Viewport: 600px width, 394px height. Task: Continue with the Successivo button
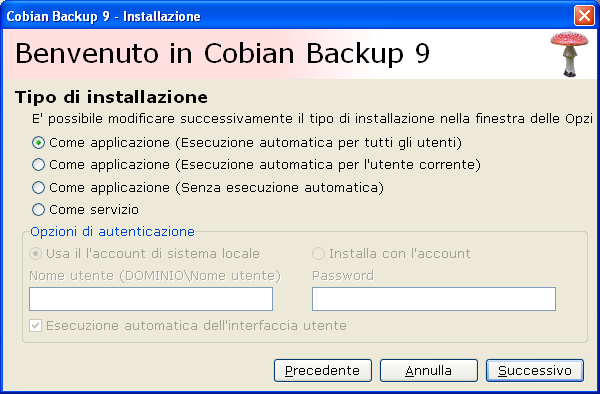tap(535, 370)
